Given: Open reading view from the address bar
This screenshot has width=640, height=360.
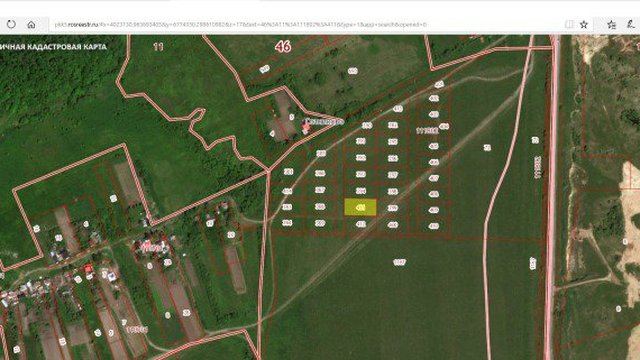Looking at the screenshot, I should (x=569, y=24).
